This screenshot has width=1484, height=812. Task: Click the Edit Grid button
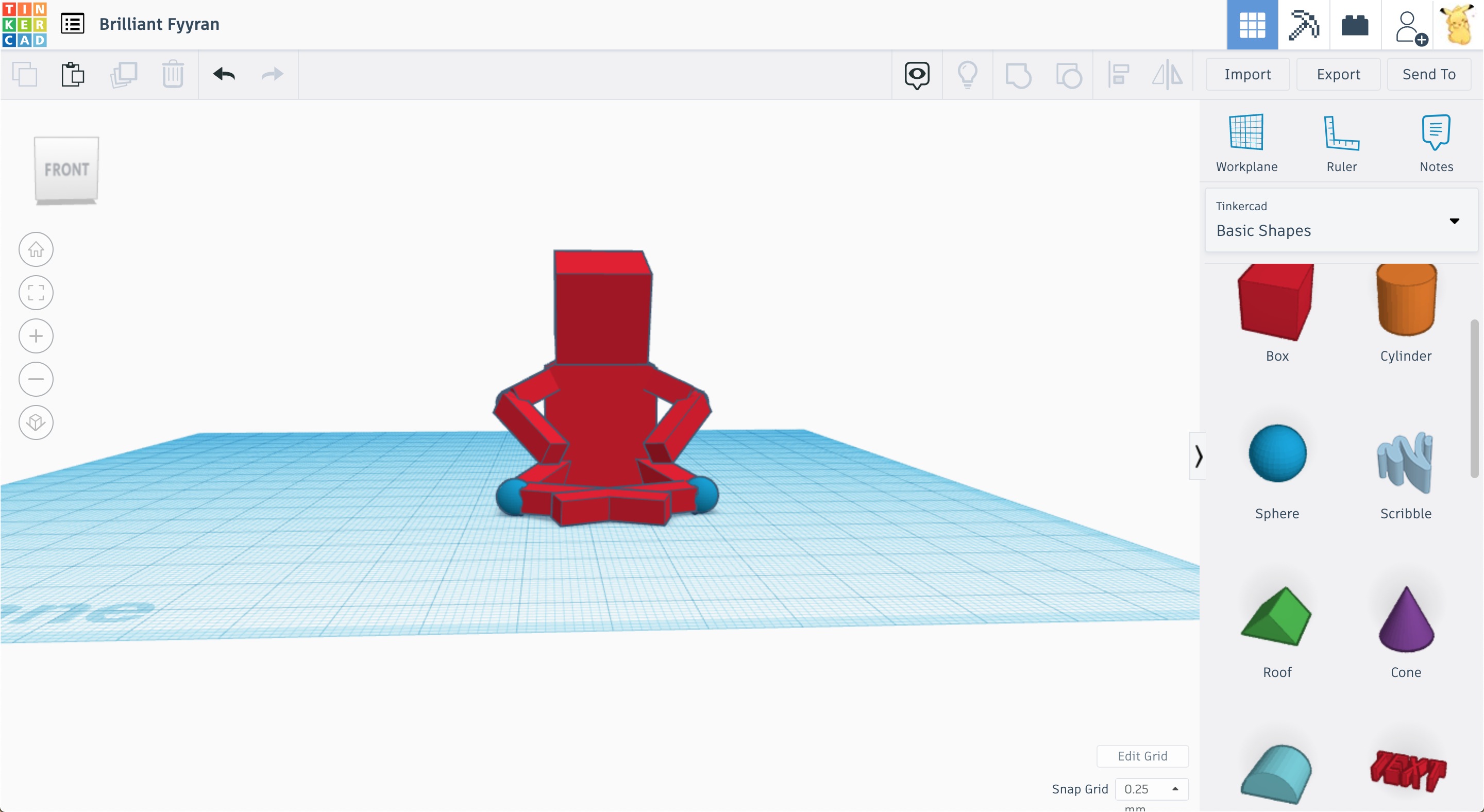click(x=1142, y=756)
